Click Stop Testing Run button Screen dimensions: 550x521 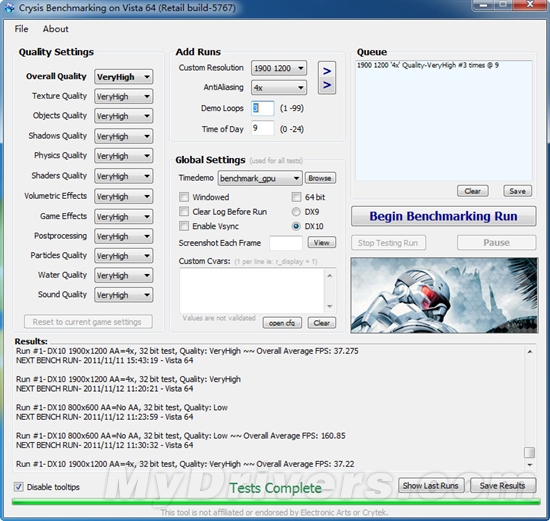click(x=388, y=243)
